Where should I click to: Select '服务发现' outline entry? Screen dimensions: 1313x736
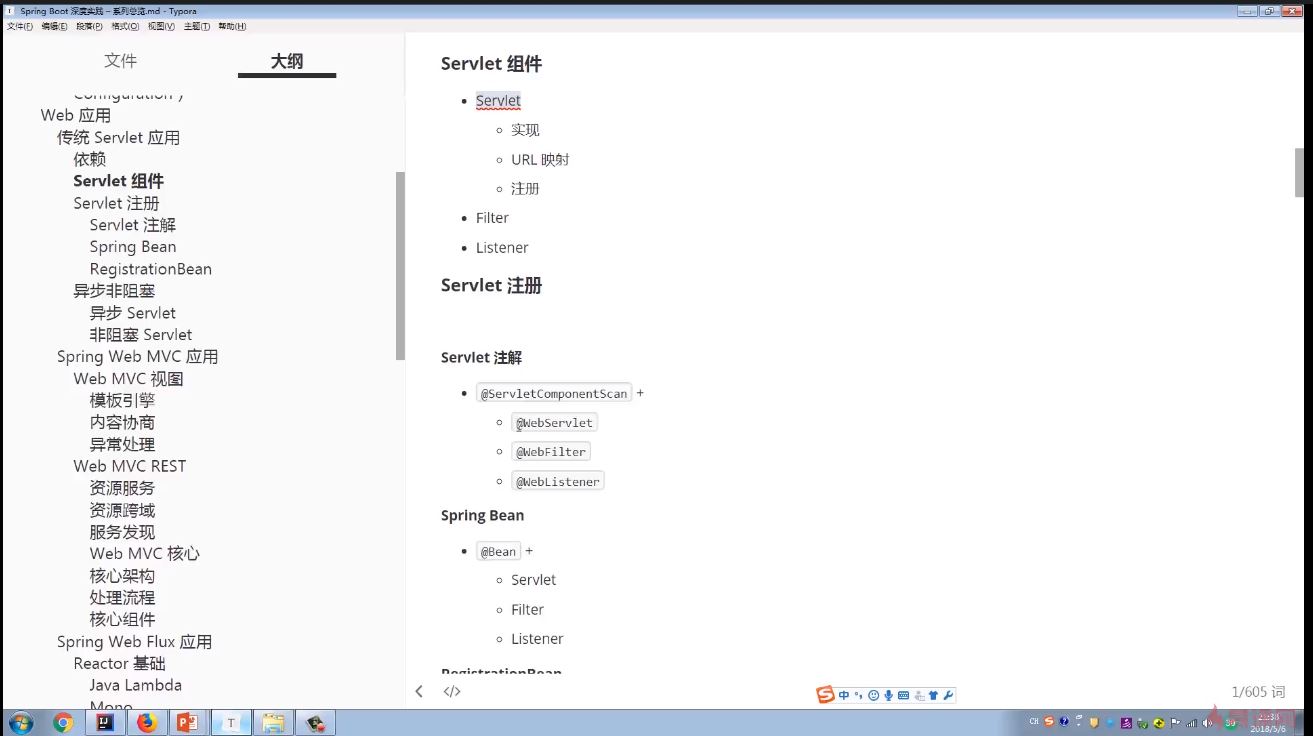coord(122,532)
